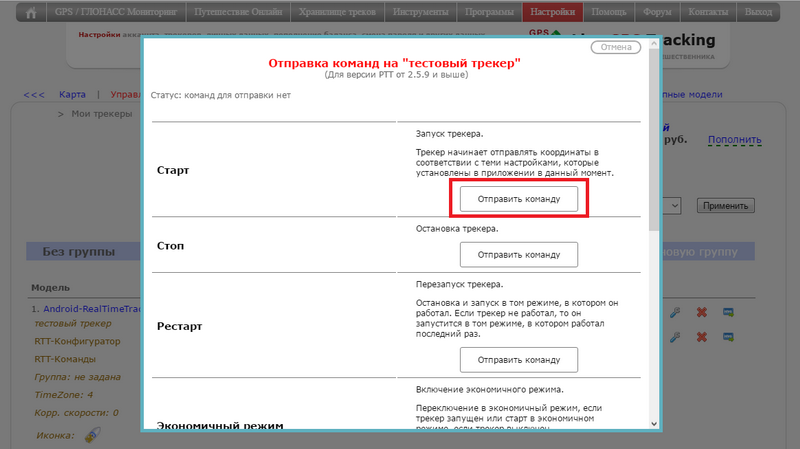Click the wrench settings icon for tracker
800x449 pixels.
tap(676, 312)
